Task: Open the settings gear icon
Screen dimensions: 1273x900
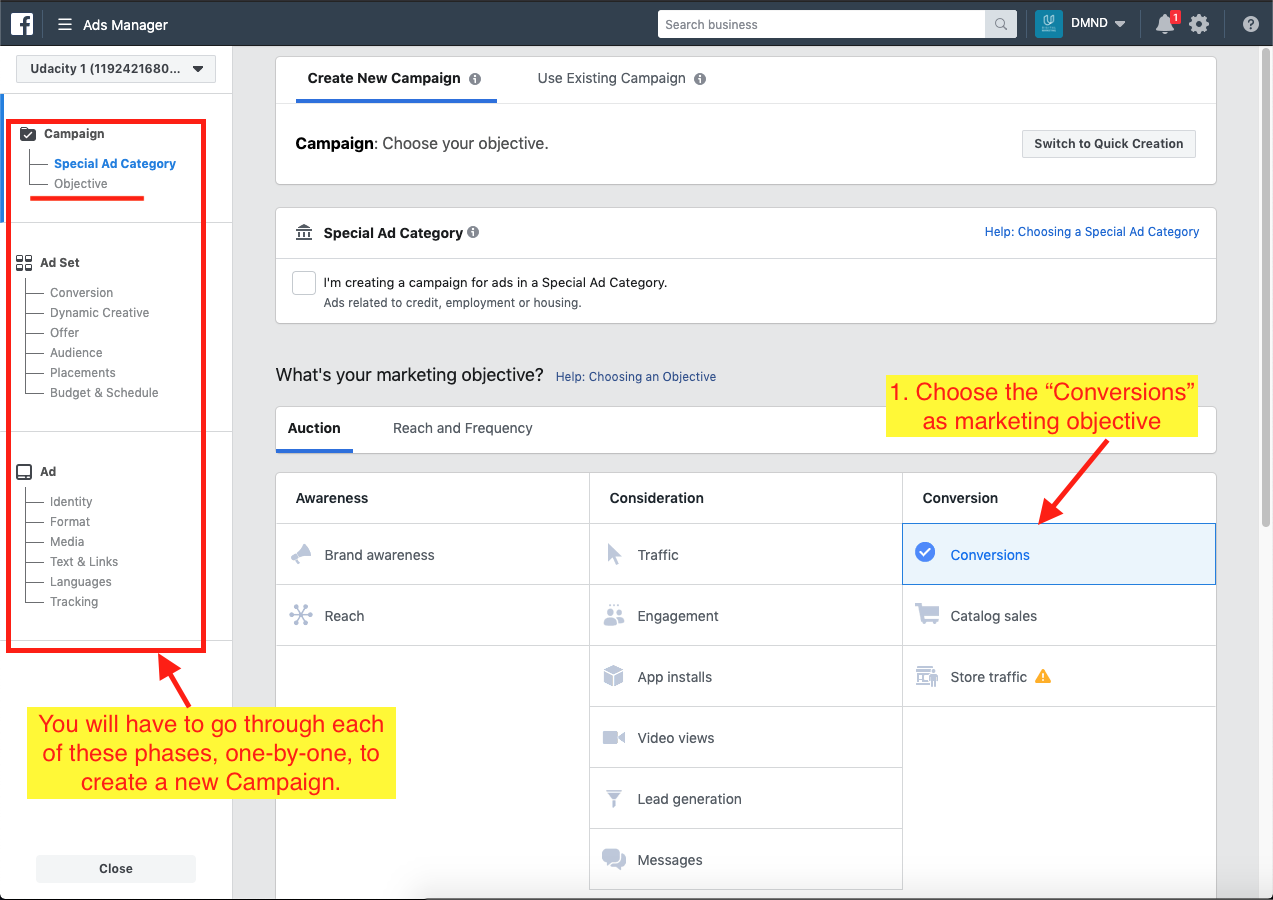Action: [1199, 25]
